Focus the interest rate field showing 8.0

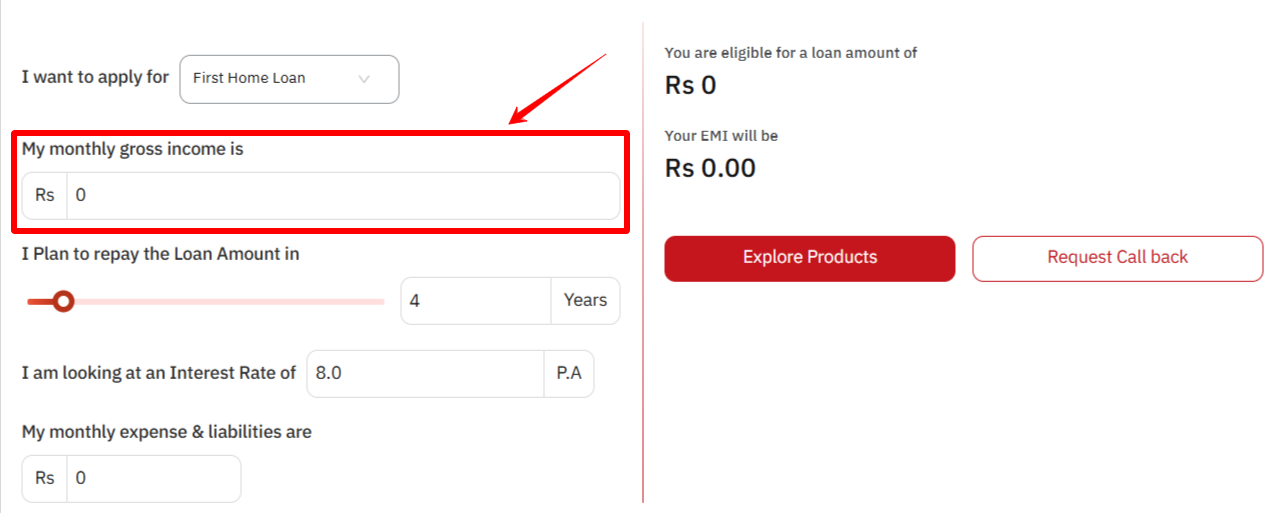(424, 374)
